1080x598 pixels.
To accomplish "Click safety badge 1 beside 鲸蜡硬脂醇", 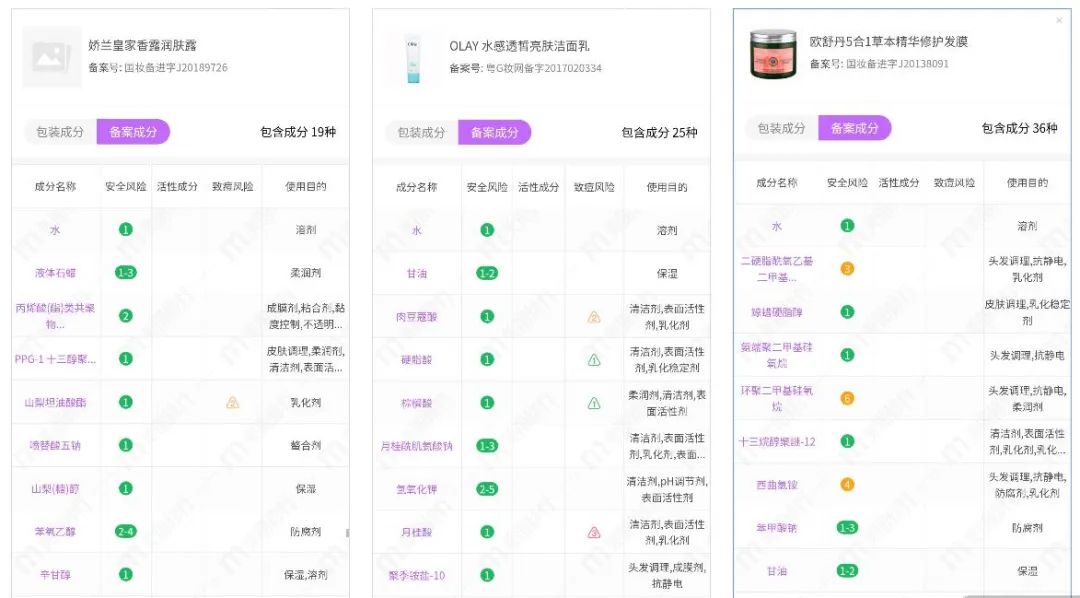I will coord(847,312).
